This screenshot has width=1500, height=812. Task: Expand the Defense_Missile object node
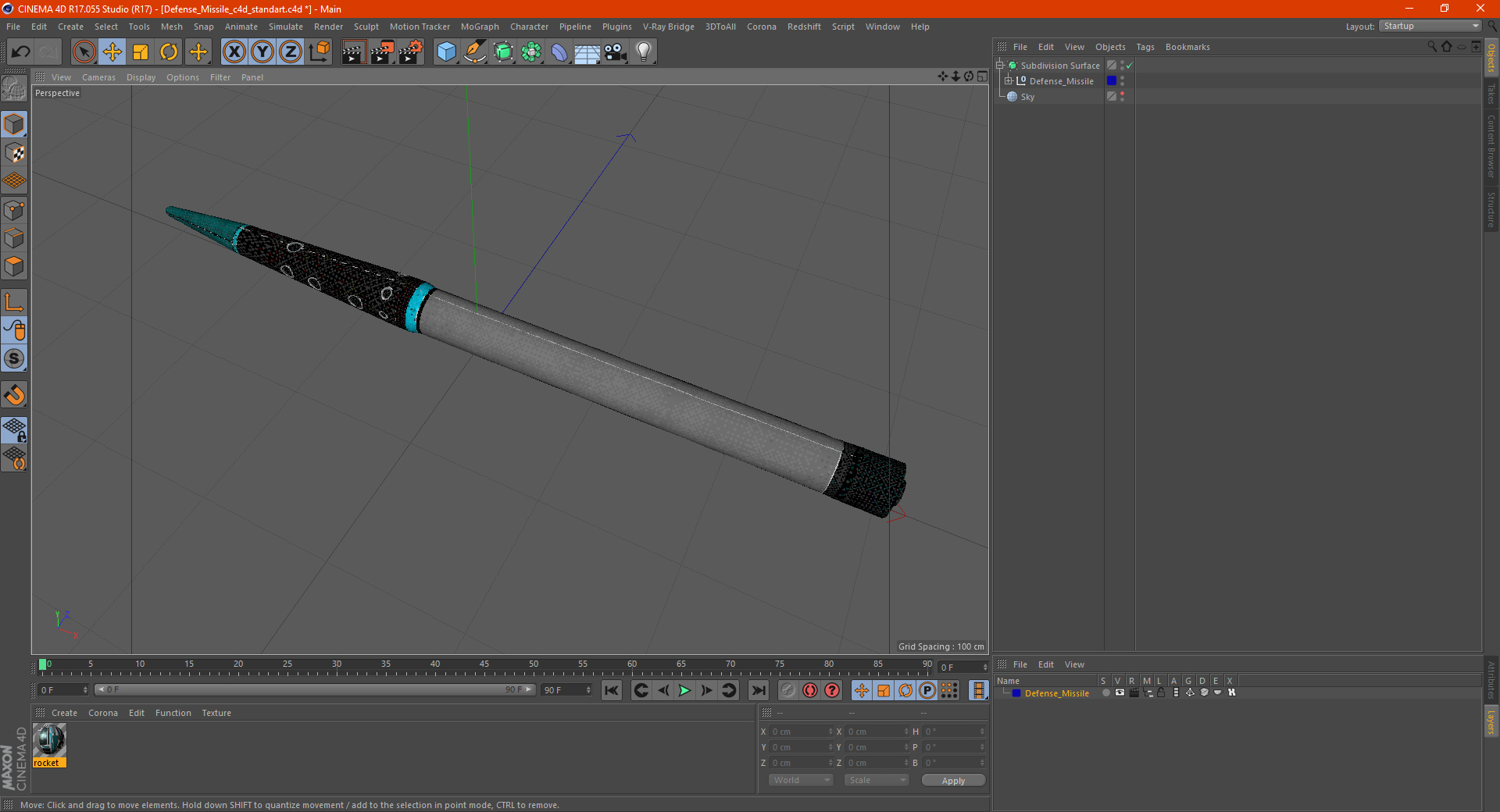point(1009,81)
